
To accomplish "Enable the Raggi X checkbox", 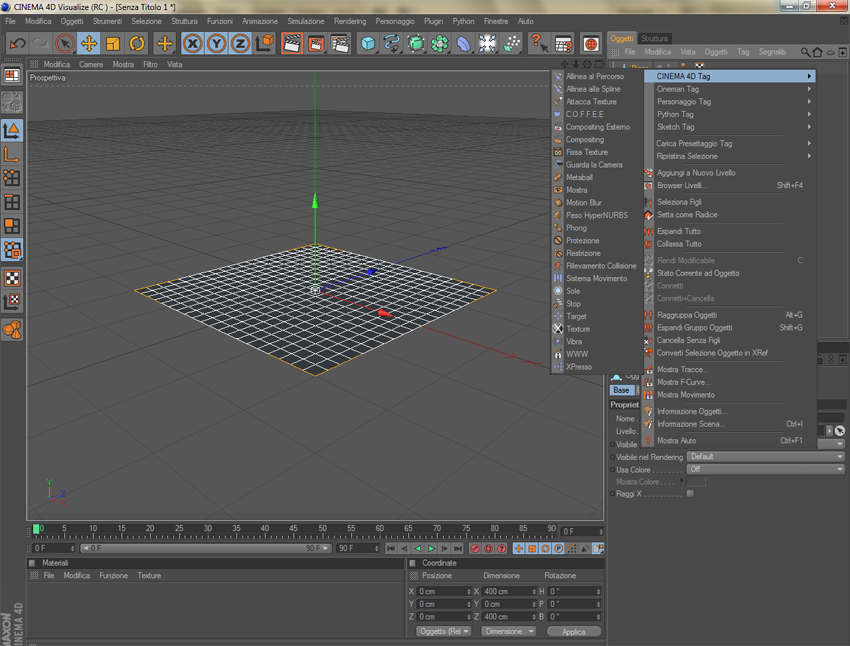I will click(x=690, y=494).
